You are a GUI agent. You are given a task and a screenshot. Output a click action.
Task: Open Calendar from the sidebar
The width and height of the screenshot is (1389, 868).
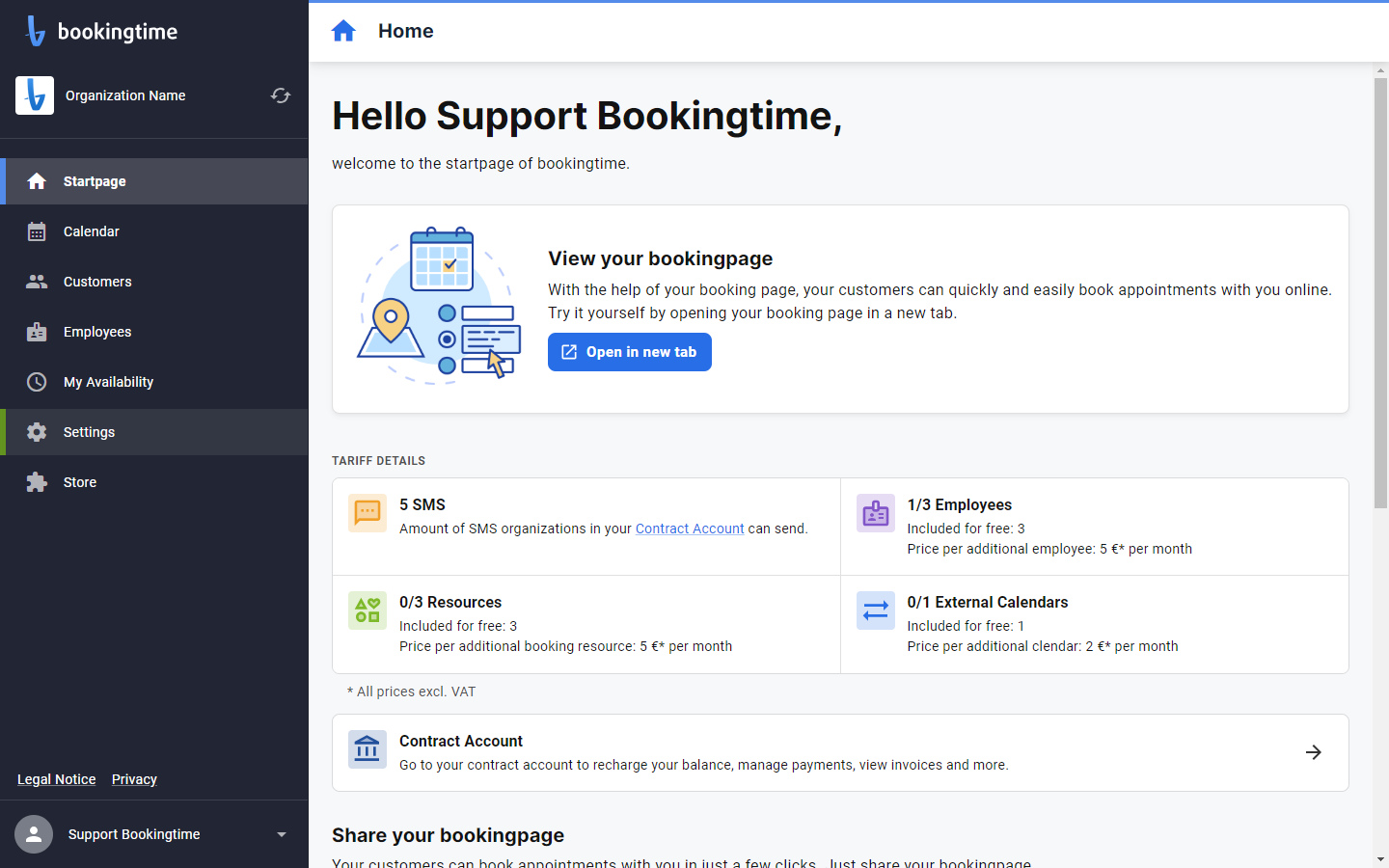(154, 231)
